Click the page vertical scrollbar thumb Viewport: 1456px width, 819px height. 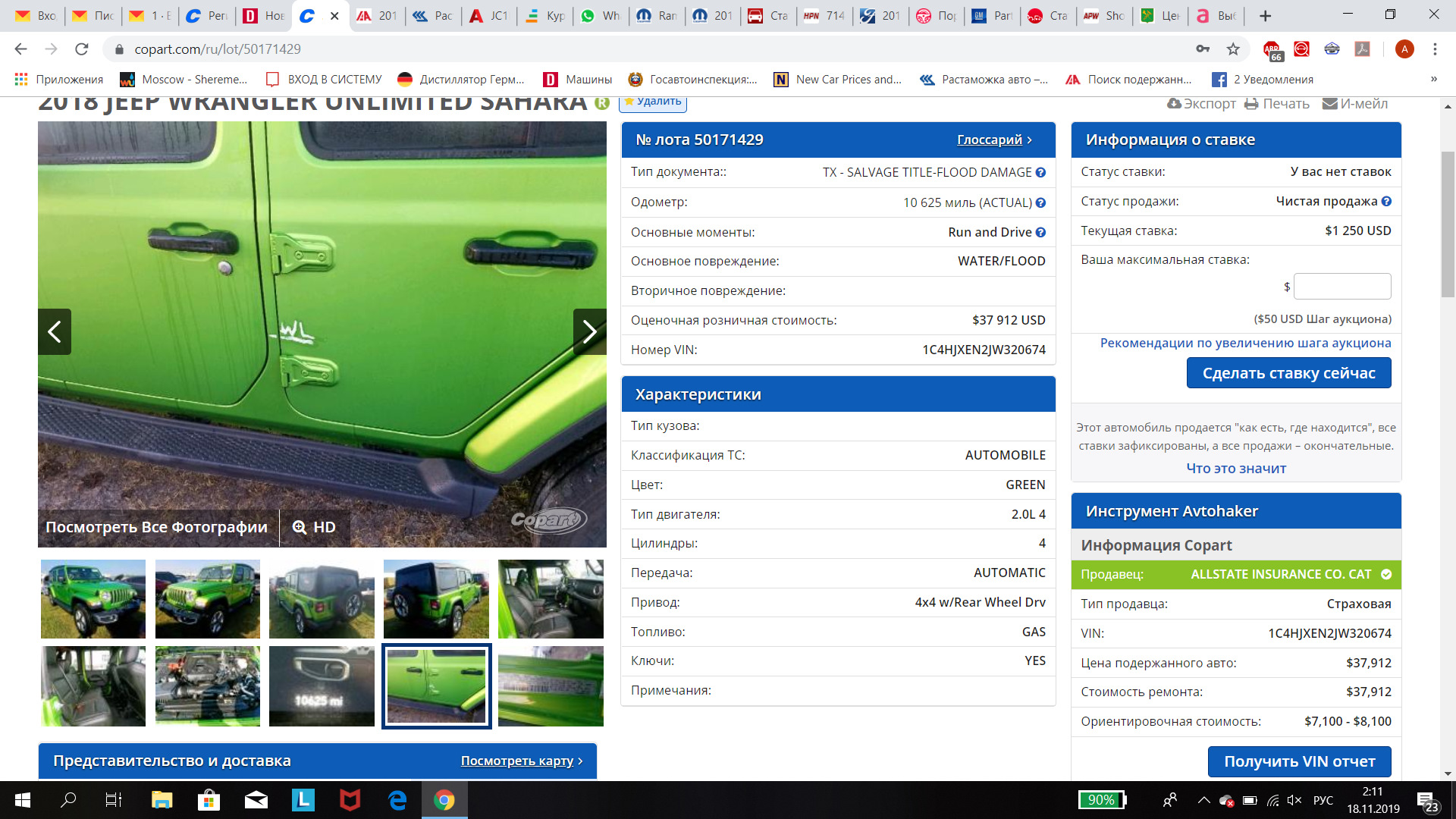(1448, 224)
